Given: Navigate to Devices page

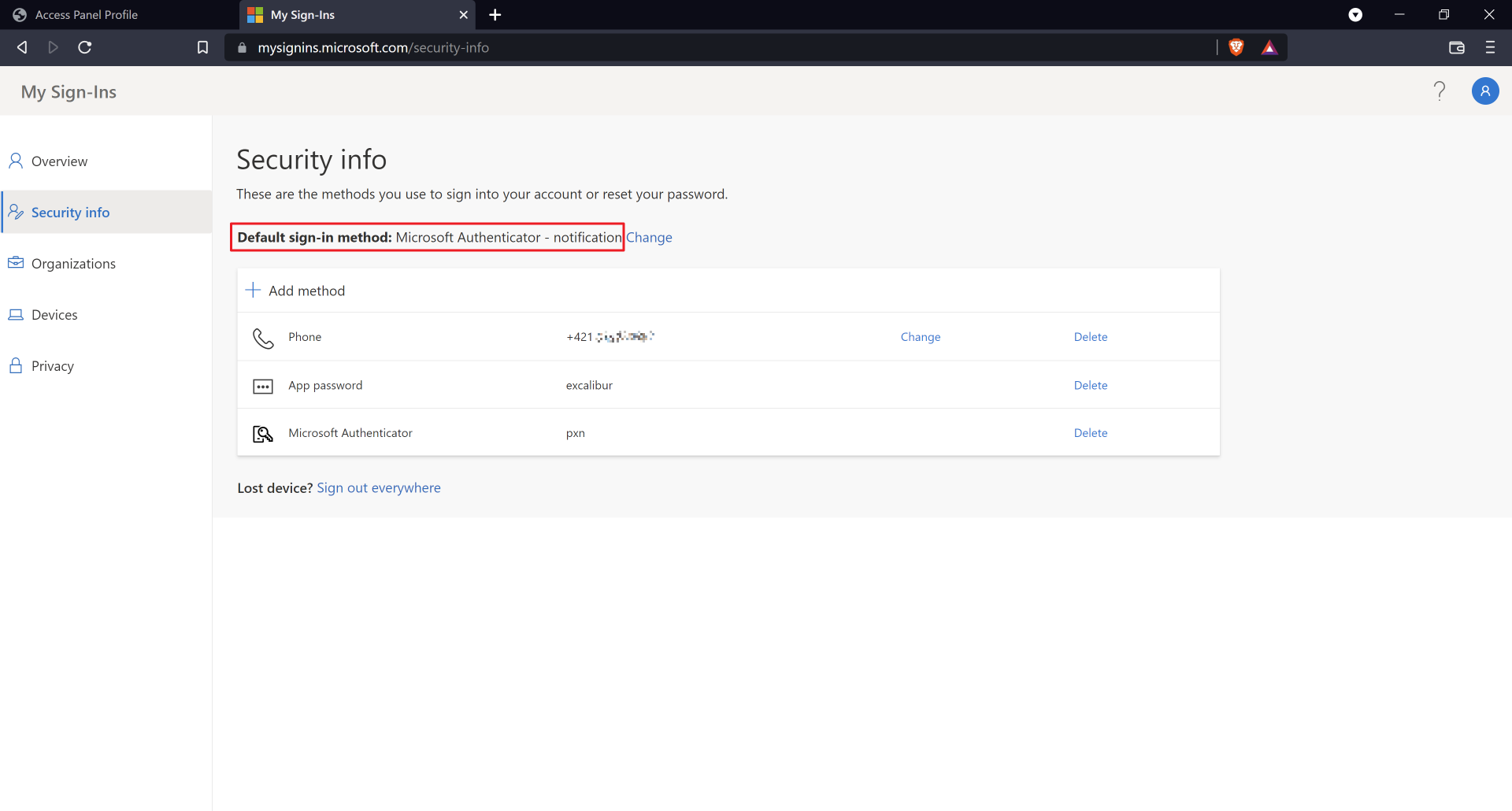Looking at the screenshot, I should pyautogui.click(x=54, y=315).
